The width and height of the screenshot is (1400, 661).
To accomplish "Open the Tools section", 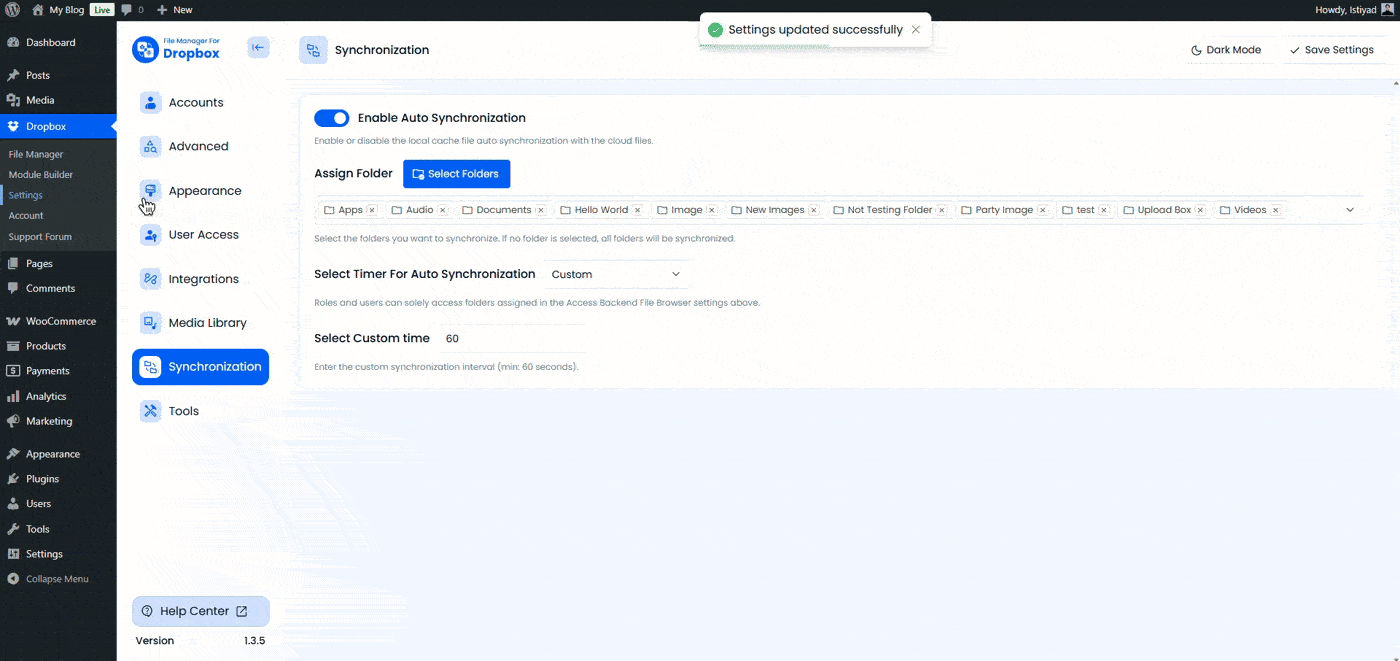I will (184, 410).
